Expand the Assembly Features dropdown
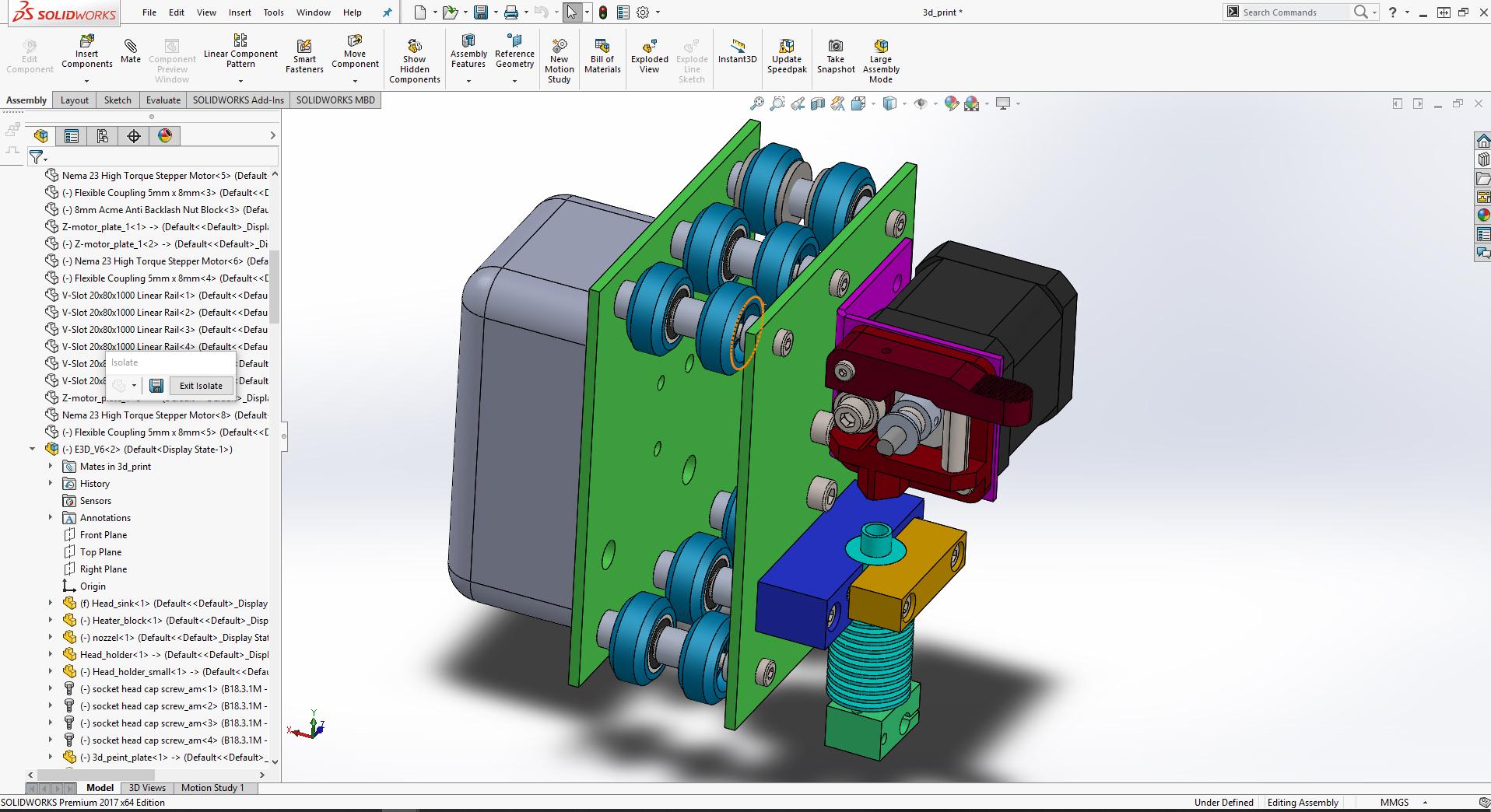Image resolution: width=1491 pixels, height=812 pixels. tap(468, 81)
